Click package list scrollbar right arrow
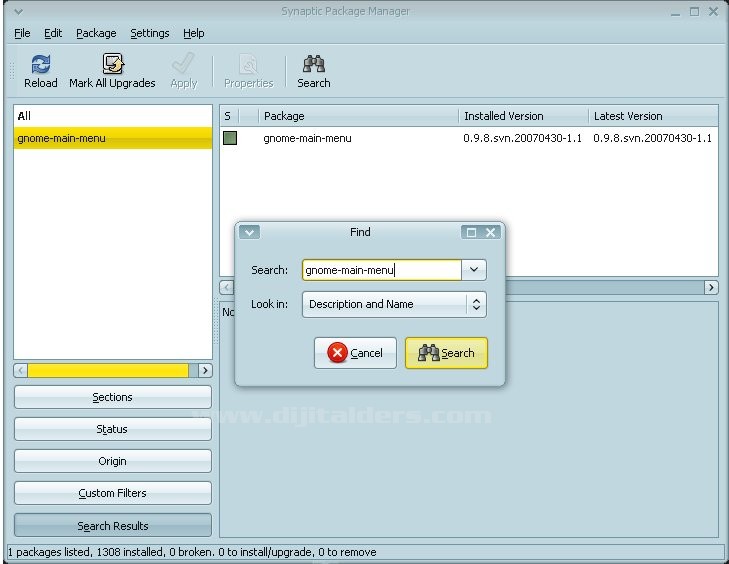729x564 pixels. pyautogui.click(x=711, y=287)
